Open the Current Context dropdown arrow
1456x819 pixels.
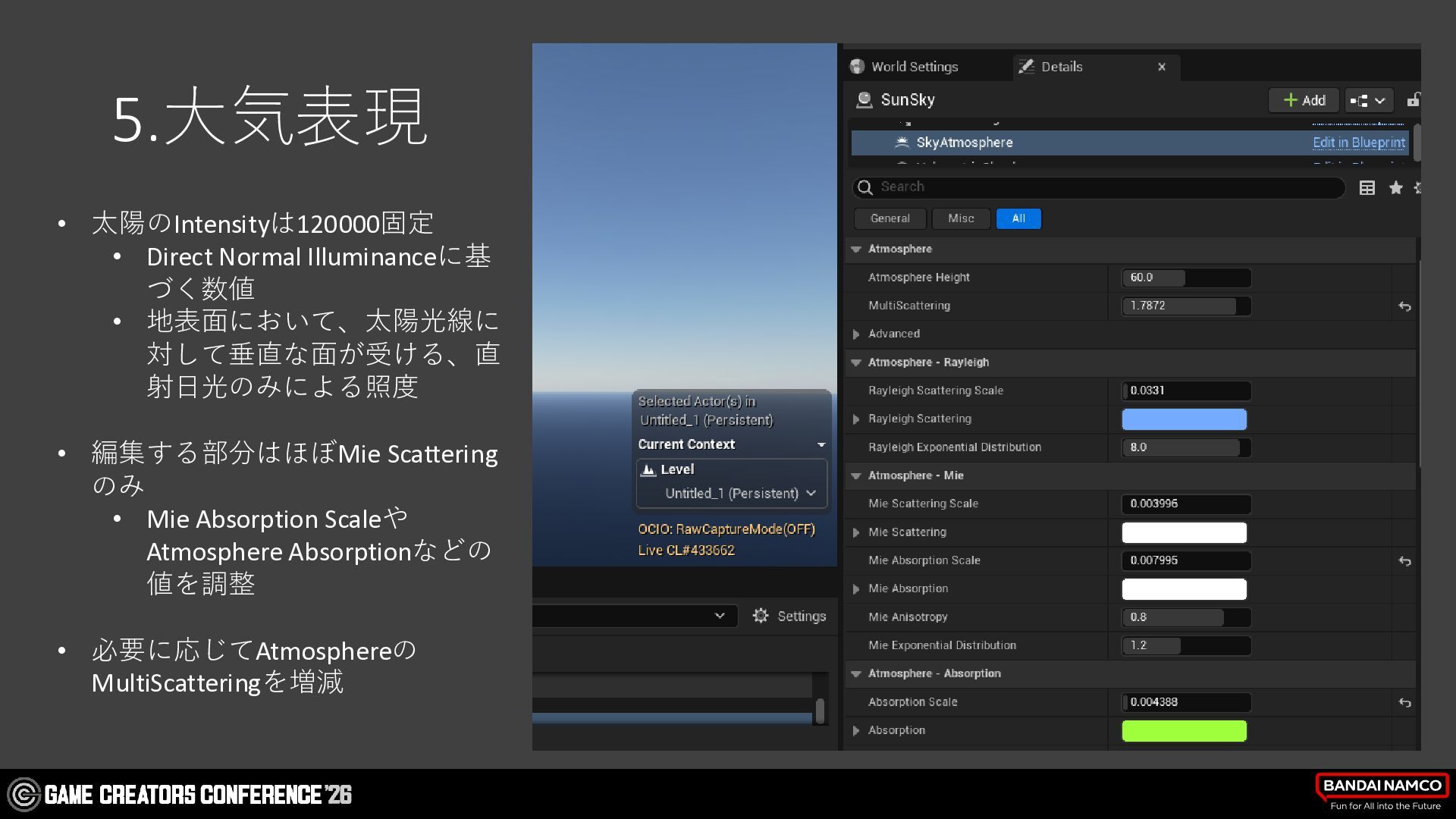click(821, 445)
